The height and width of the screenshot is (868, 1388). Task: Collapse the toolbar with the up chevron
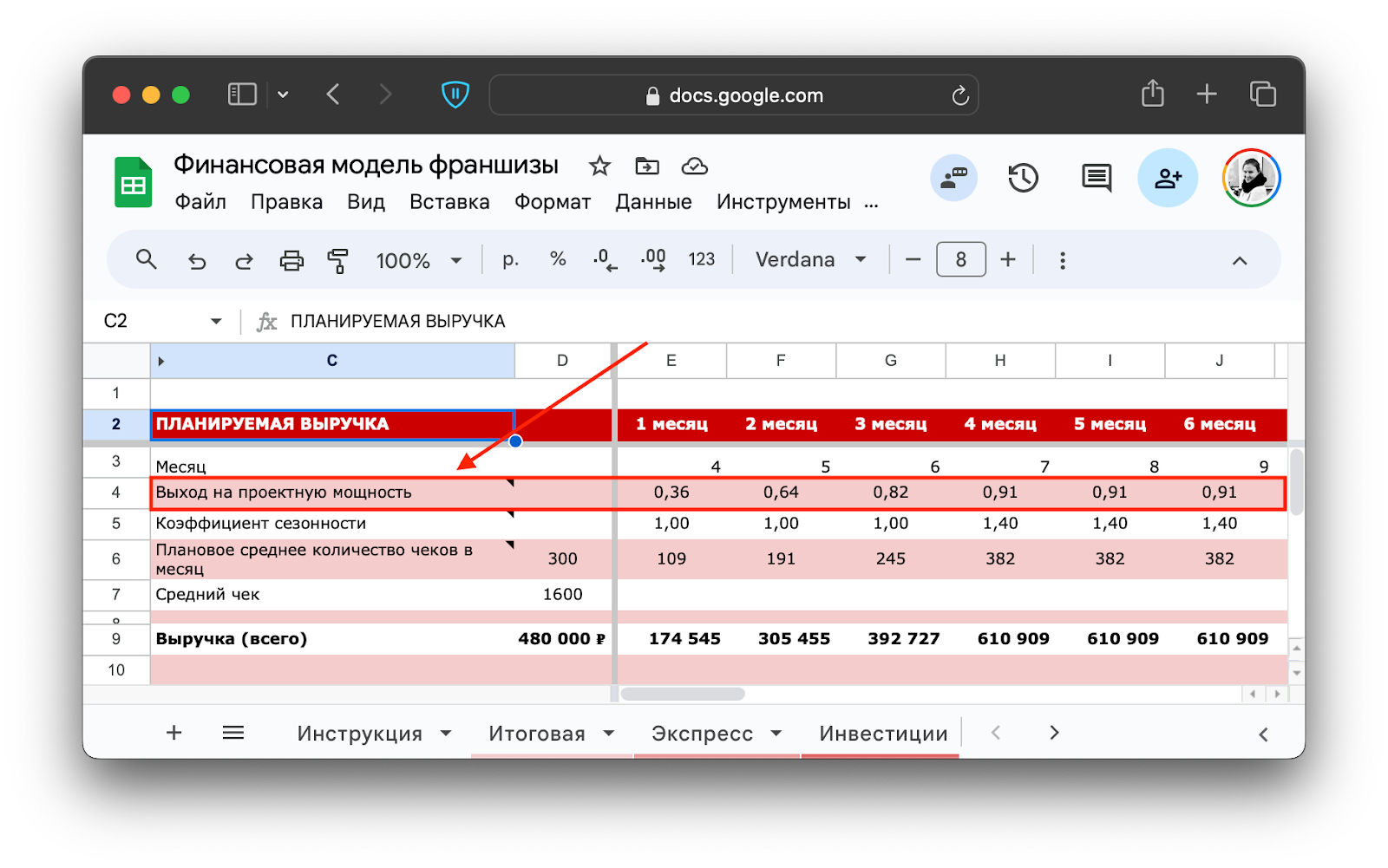point(1240,260)
